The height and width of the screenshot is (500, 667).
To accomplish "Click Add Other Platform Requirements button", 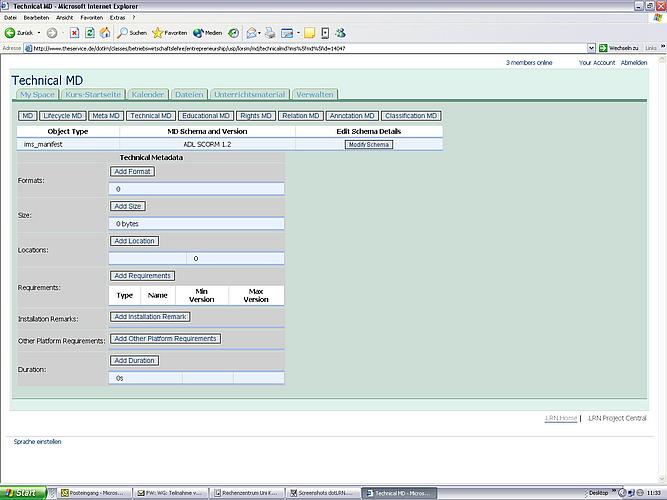I will (165, 339).
